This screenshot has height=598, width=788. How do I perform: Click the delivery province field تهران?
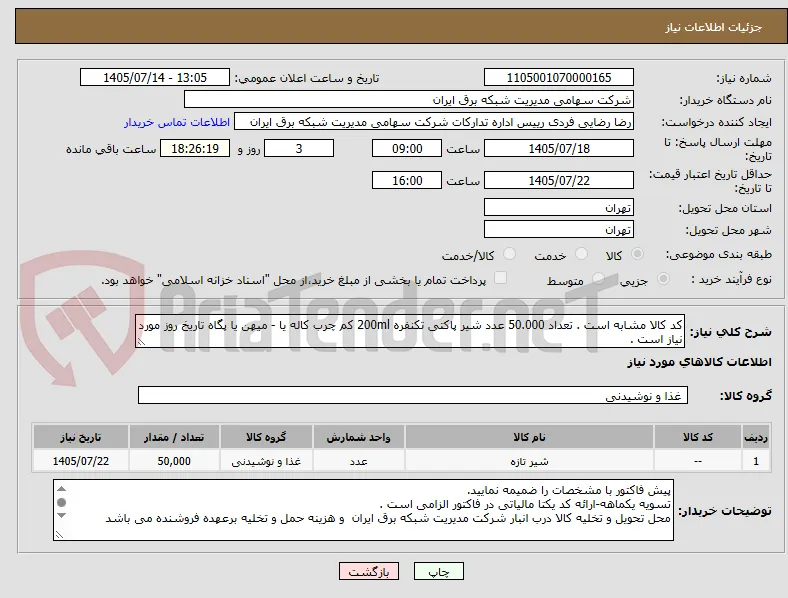[558, 208]
